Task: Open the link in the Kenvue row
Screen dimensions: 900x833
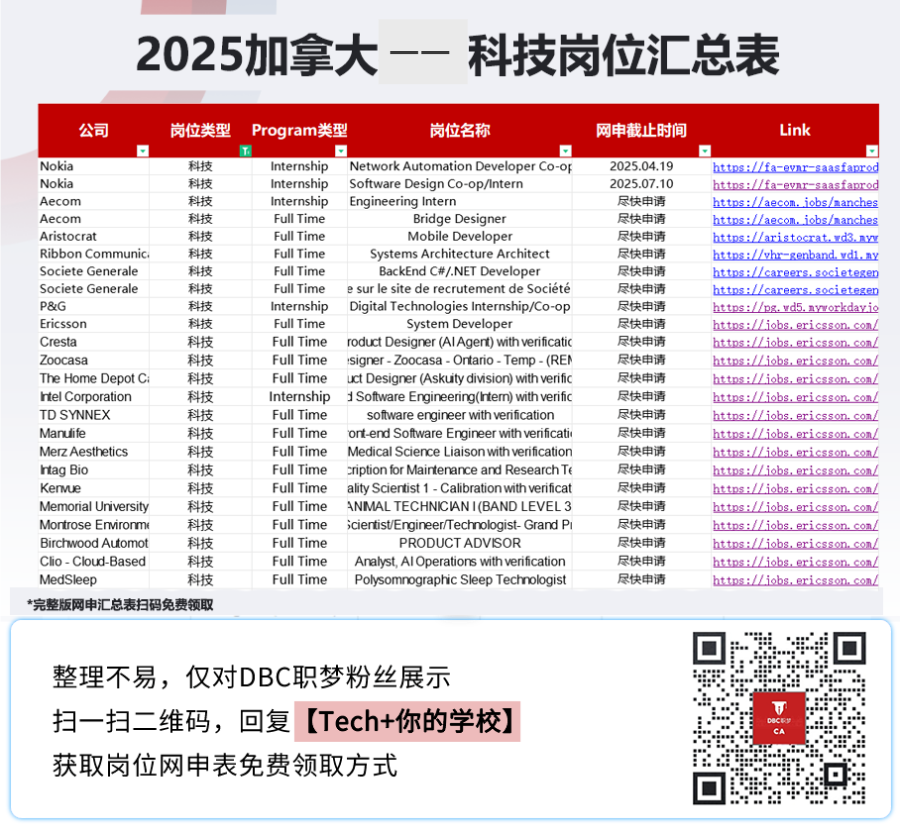Action: (796, 489)
